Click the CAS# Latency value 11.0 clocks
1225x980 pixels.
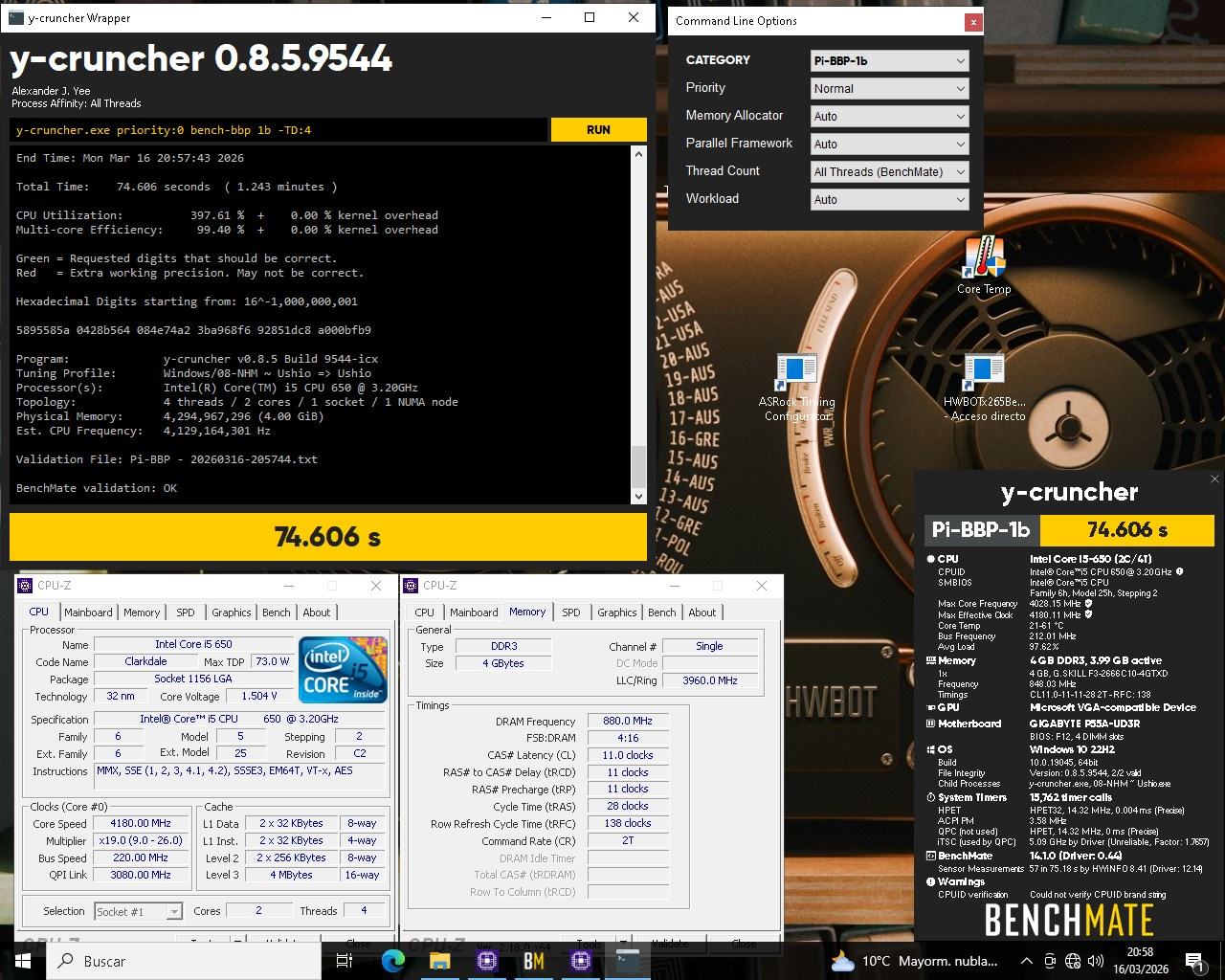click(x=628, y=755)
